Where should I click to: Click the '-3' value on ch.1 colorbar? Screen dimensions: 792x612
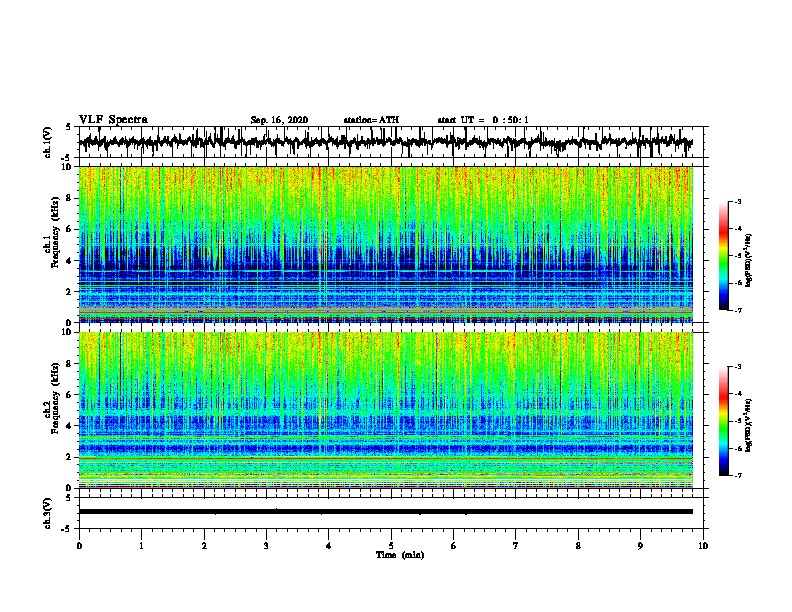point(737,202)
